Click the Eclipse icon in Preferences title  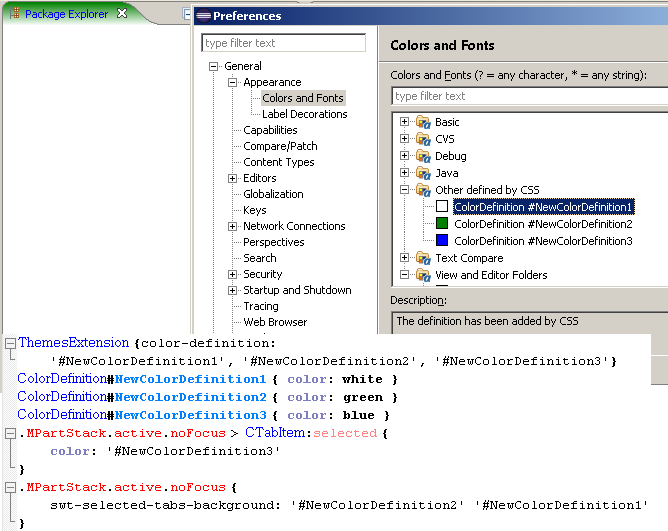(203, 16)
